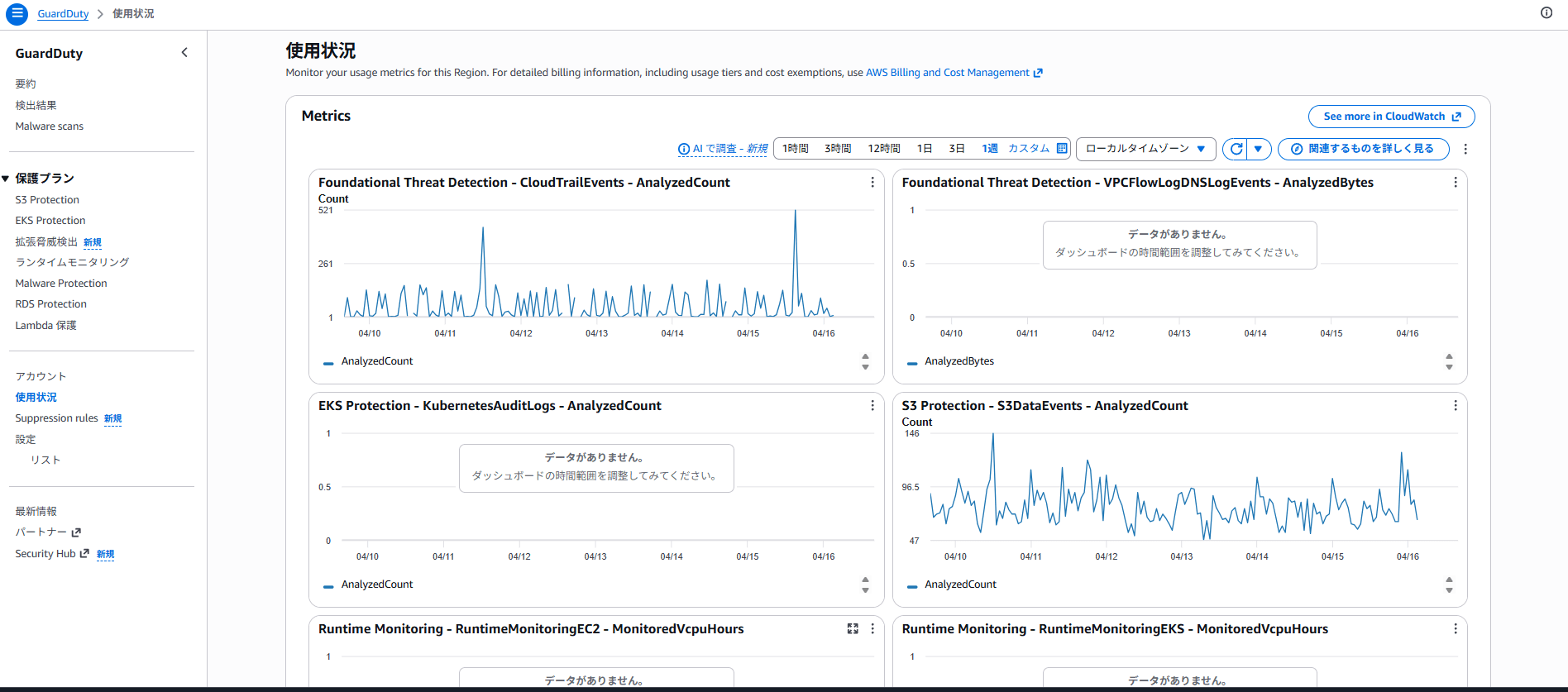Open アカウント in the sidebar

pyautogui.click(x=41, y=376)
